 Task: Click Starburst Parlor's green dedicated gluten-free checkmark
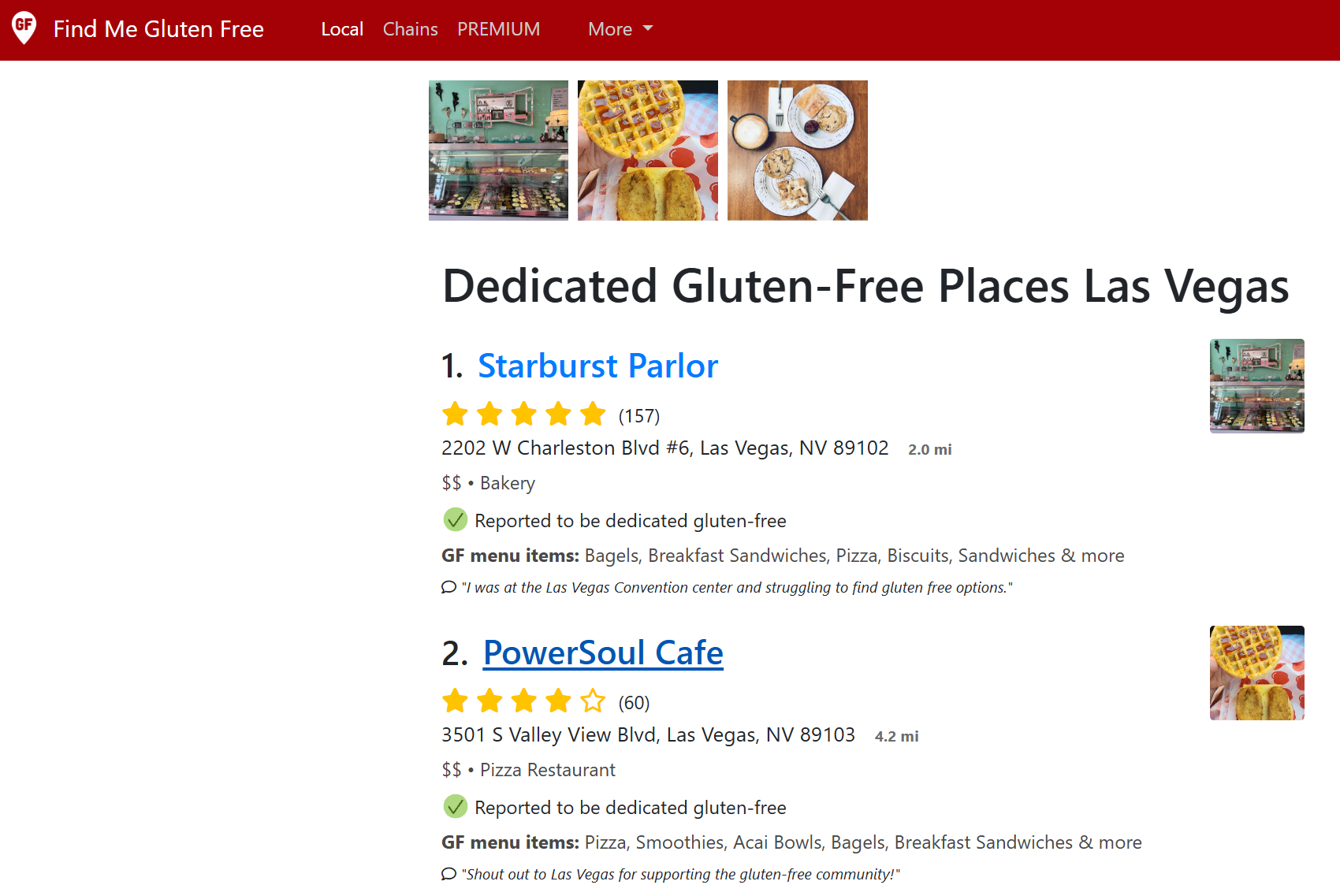click(456, 520)
